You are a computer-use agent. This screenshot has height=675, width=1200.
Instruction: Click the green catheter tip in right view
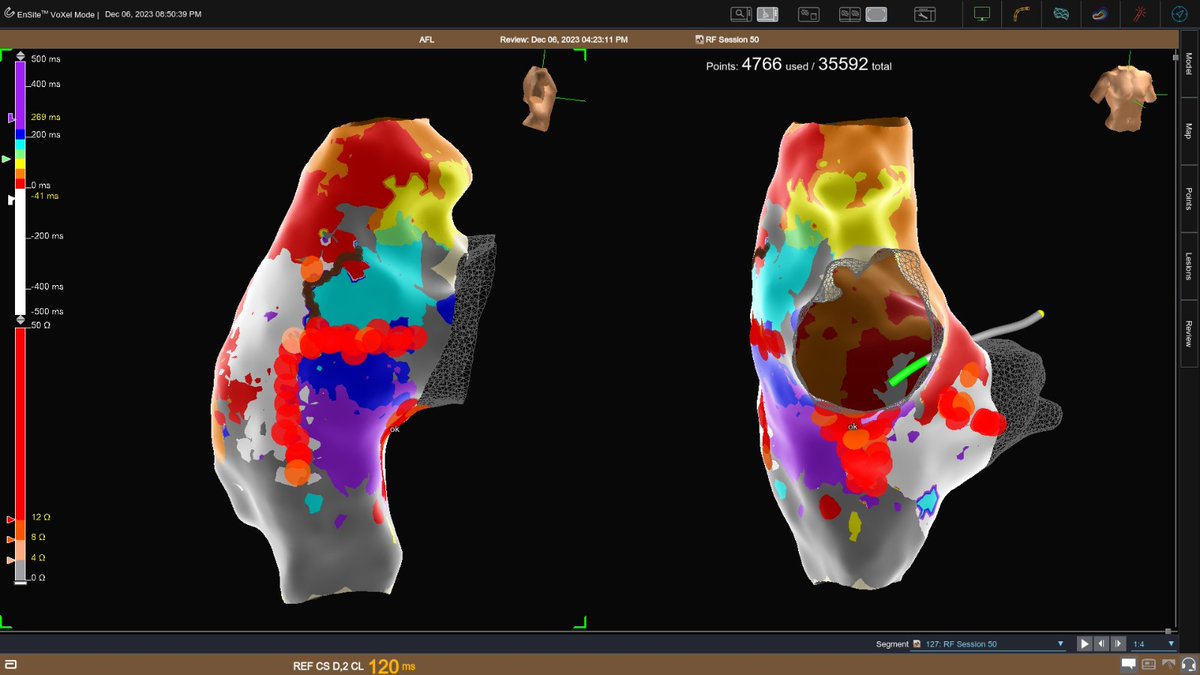tap(910, 369)
